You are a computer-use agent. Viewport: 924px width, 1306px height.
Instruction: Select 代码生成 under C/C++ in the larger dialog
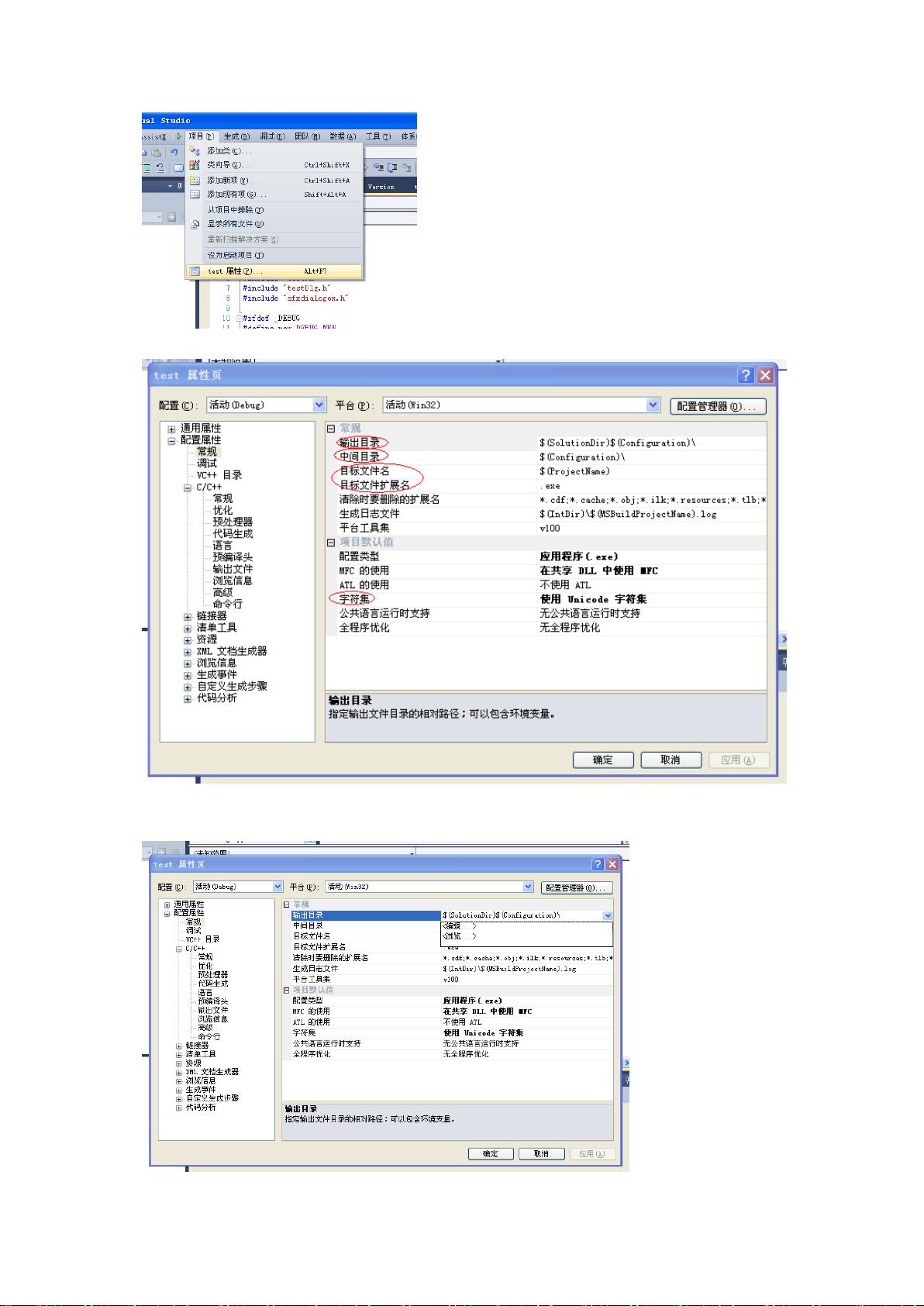tap(233, 534)
